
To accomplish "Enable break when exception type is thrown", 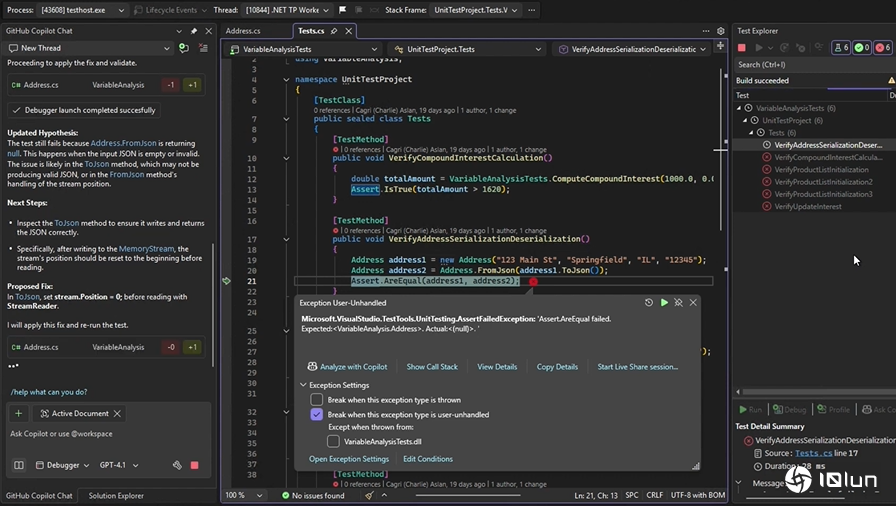I will click(317, 400).
